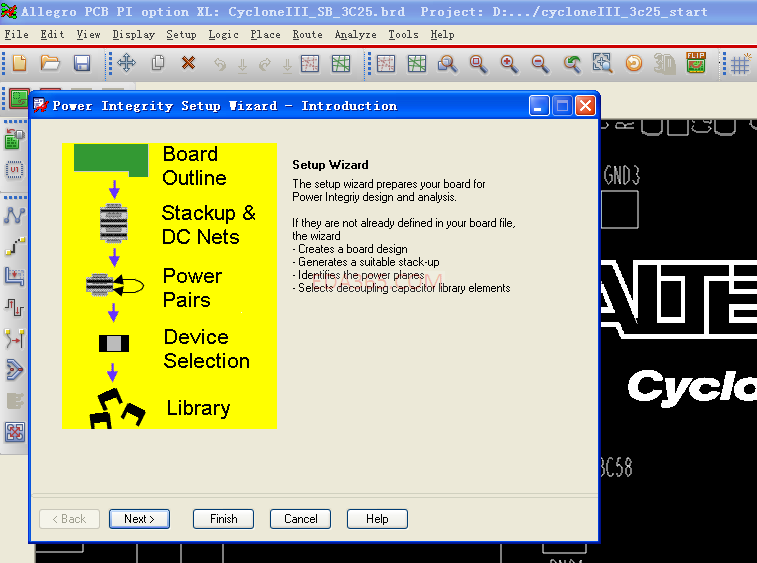Click the Redo arrow icon
The image size is (757, 563).
265,64
